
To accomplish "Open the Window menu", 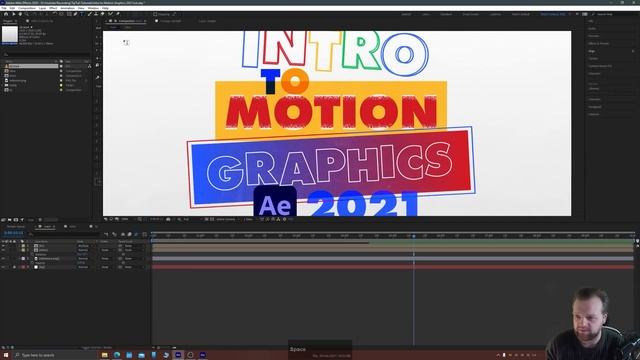I will point(93,8).
